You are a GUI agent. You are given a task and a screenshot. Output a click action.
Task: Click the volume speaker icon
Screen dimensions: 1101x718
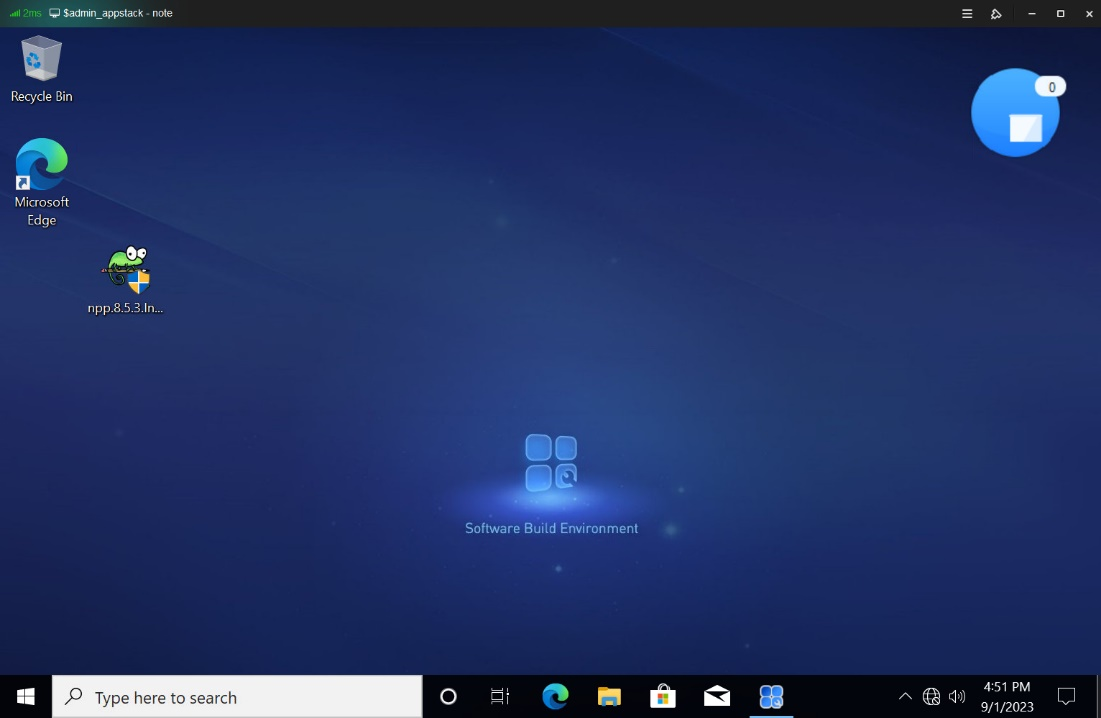coord(957,697)
